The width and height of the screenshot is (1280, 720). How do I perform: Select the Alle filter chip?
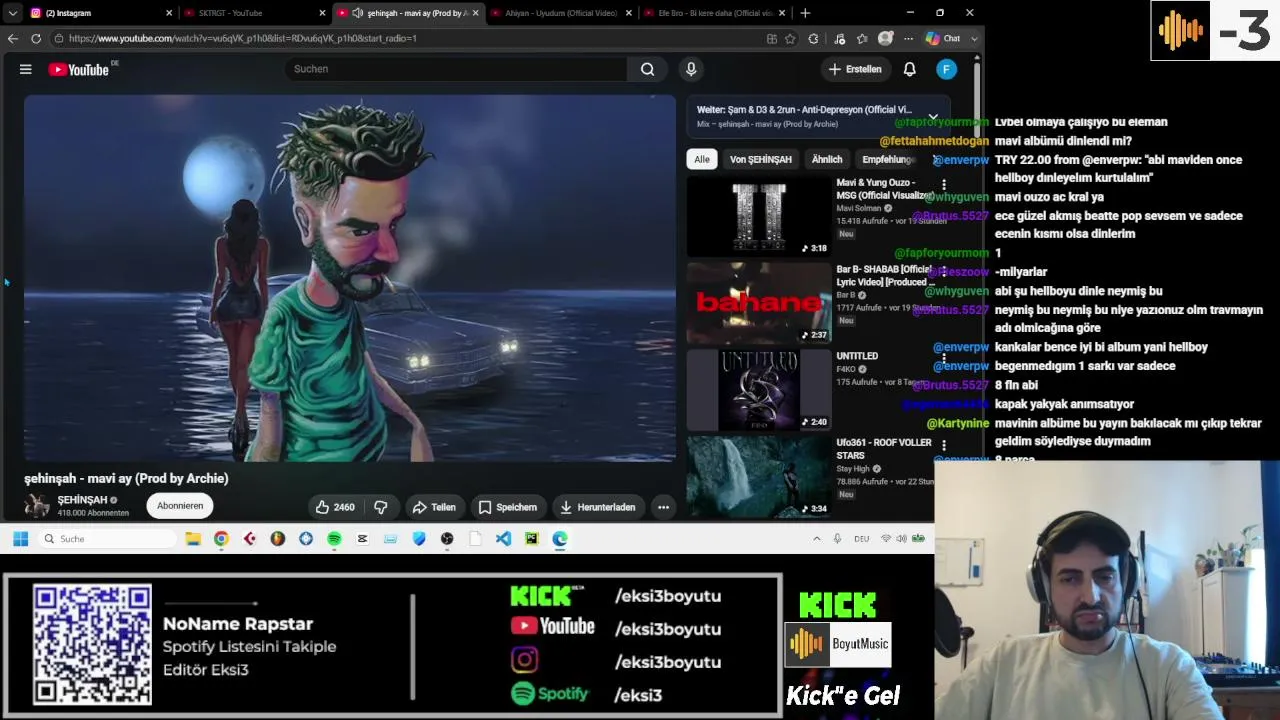coord(702,159)
